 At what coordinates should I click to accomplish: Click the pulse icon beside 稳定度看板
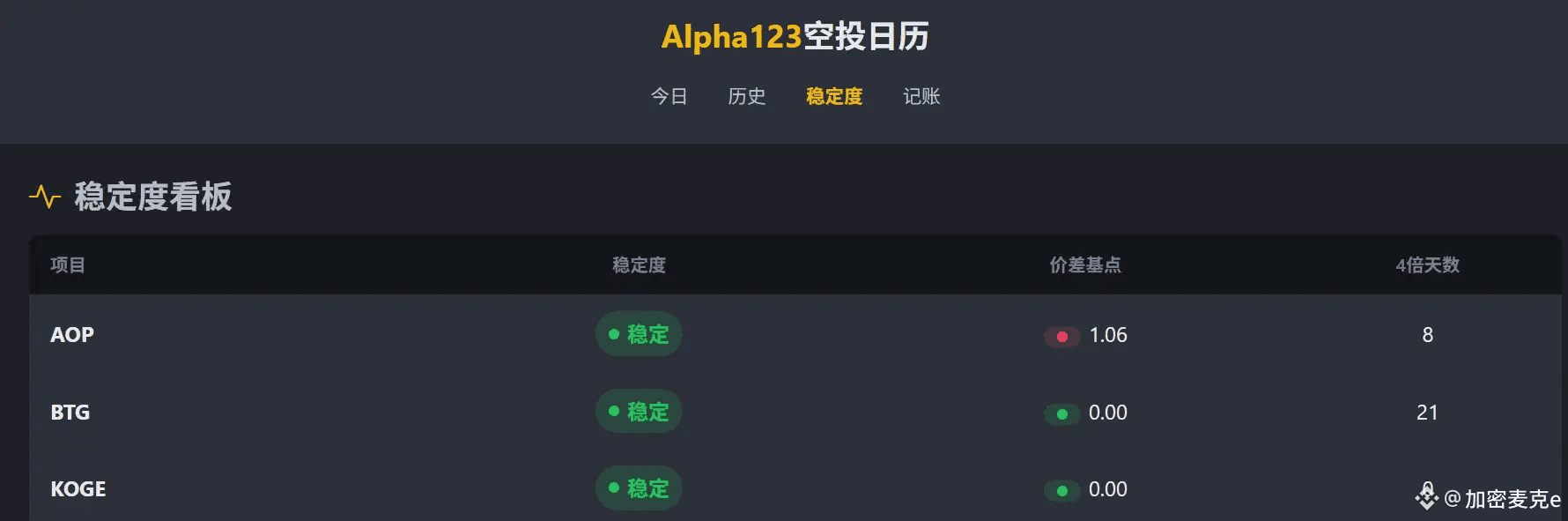[x=44, y=197]
